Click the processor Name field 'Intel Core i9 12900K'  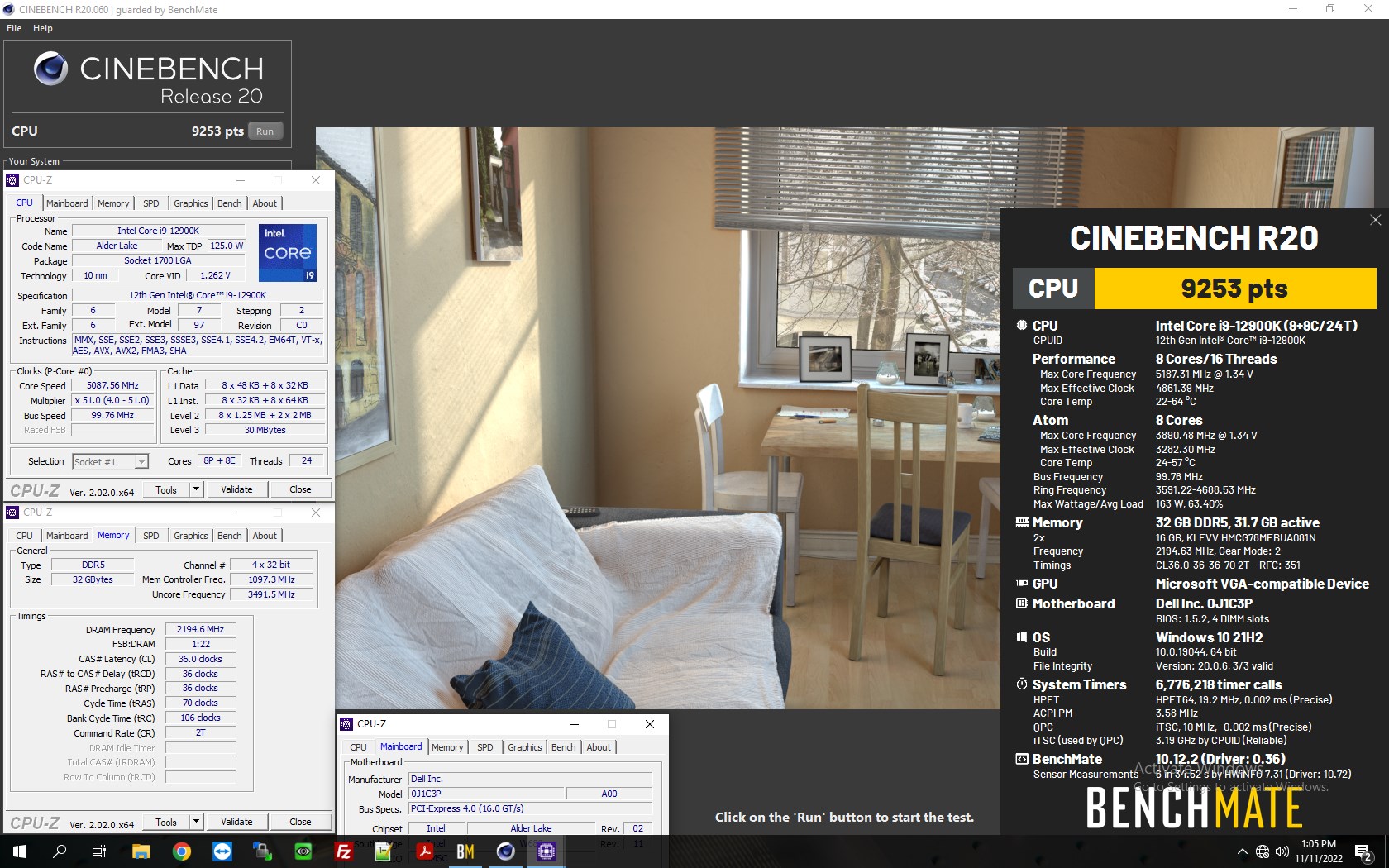click(x=158, y=231)
